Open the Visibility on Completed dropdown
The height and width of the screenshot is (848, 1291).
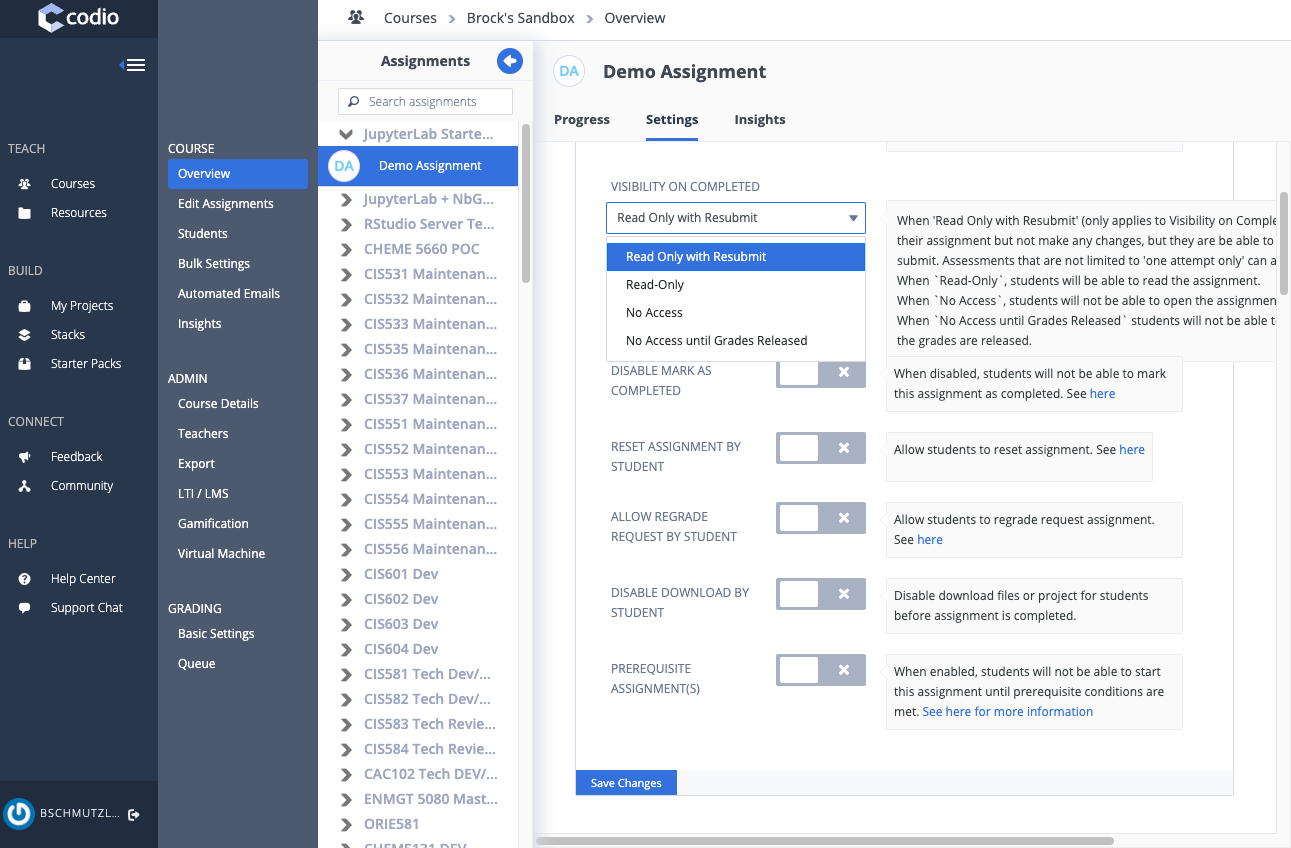pyautogui.click(x=736, y=218)
